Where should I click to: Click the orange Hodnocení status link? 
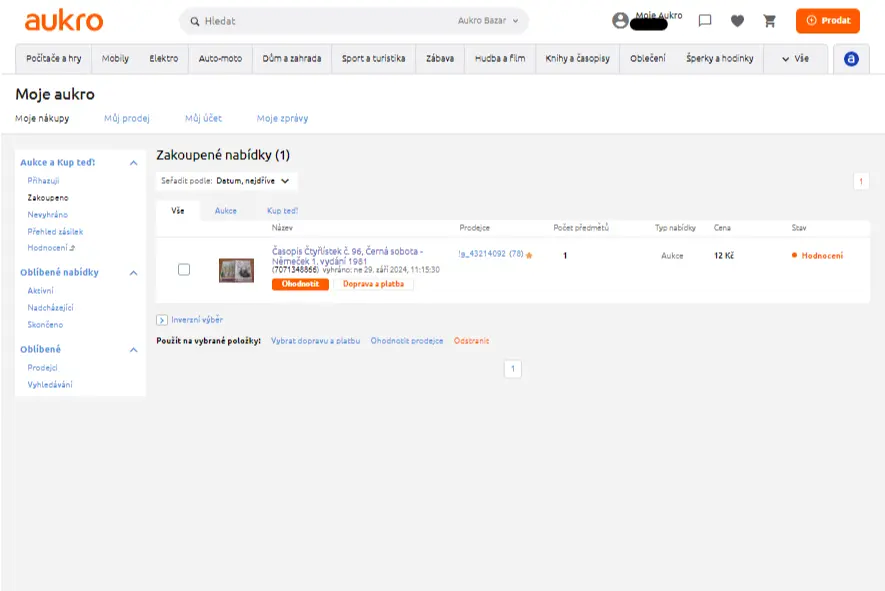click(x=822, y=256)
